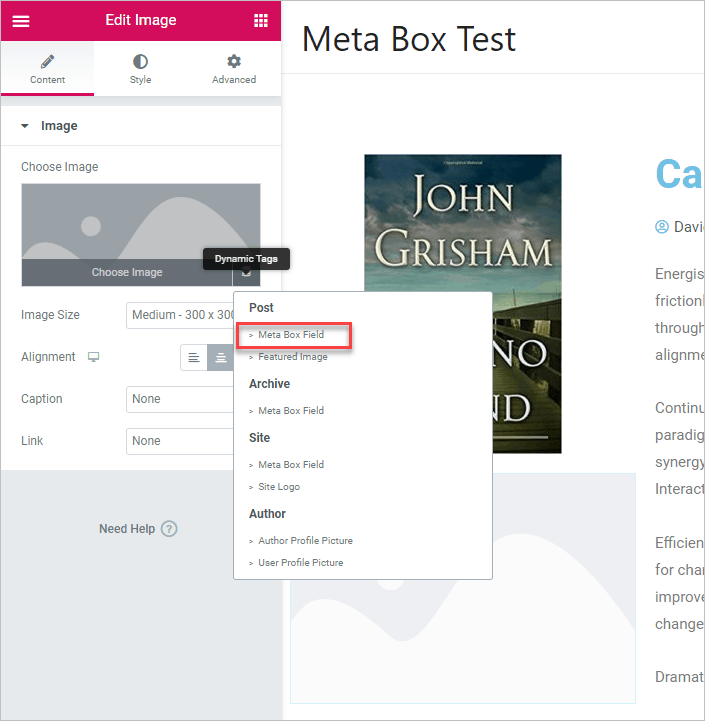Click the Dynamic Tags icon
Screen dimensions: 705x721
click(246, 272)
